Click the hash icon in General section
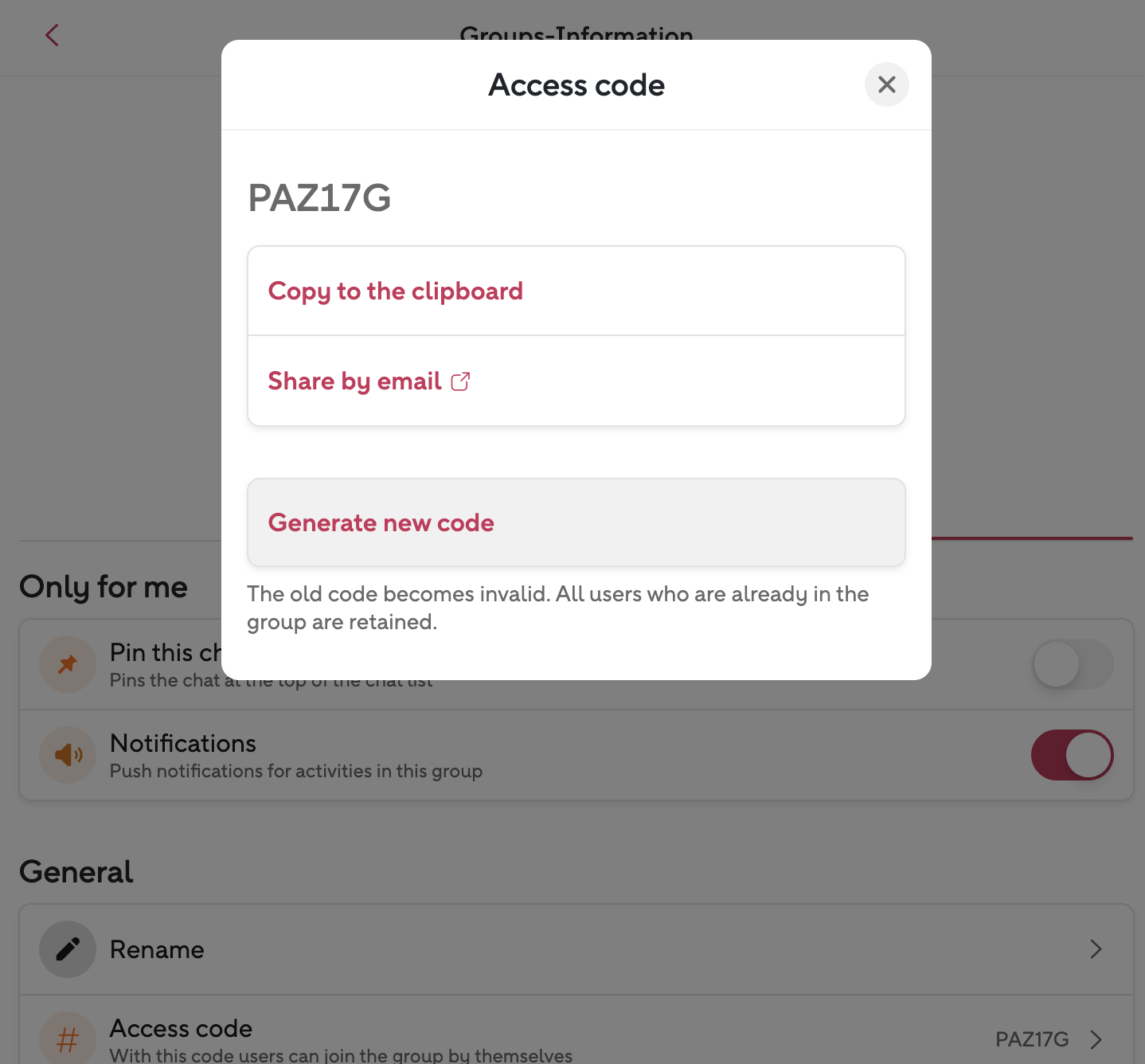Screen dimensions: 1145x1064 (x=68, y=1039)
